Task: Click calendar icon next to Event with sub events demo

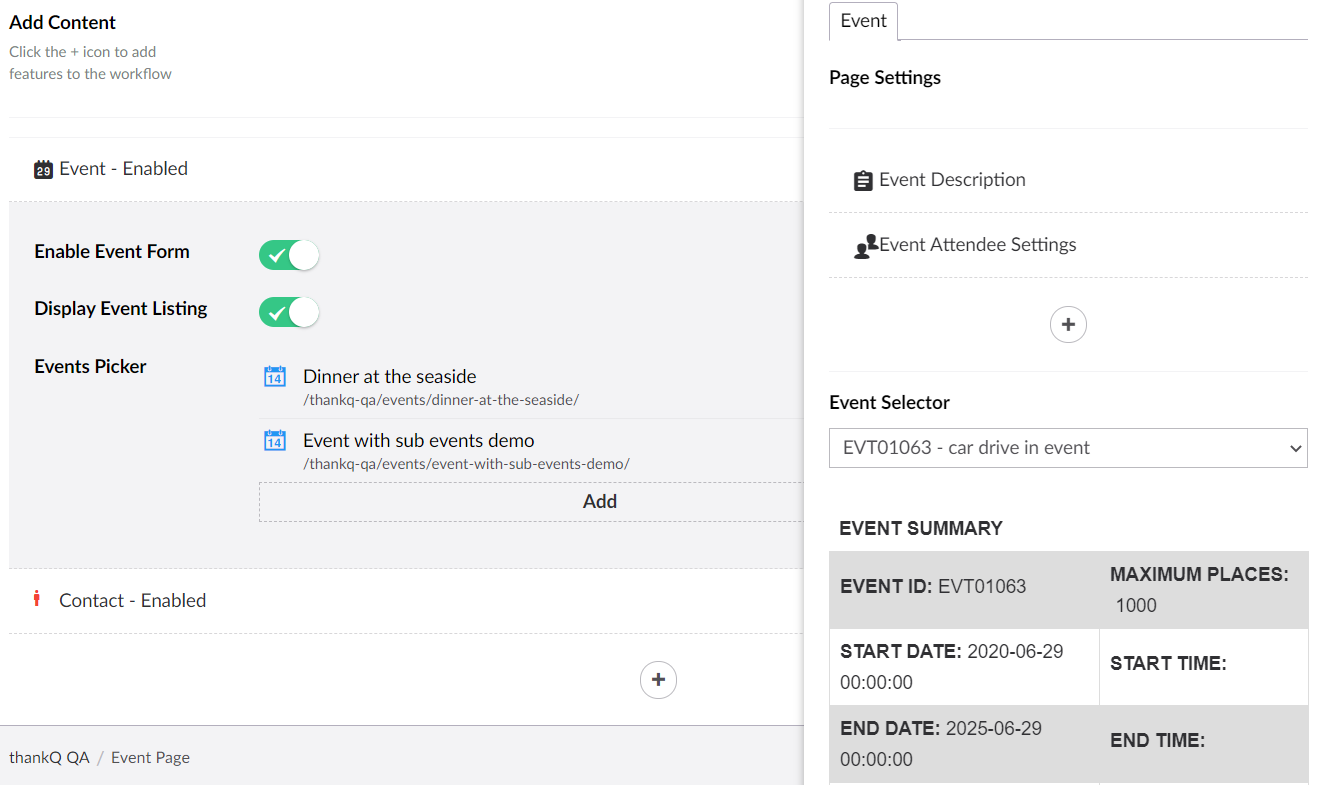Action: [x=275, y=441]
